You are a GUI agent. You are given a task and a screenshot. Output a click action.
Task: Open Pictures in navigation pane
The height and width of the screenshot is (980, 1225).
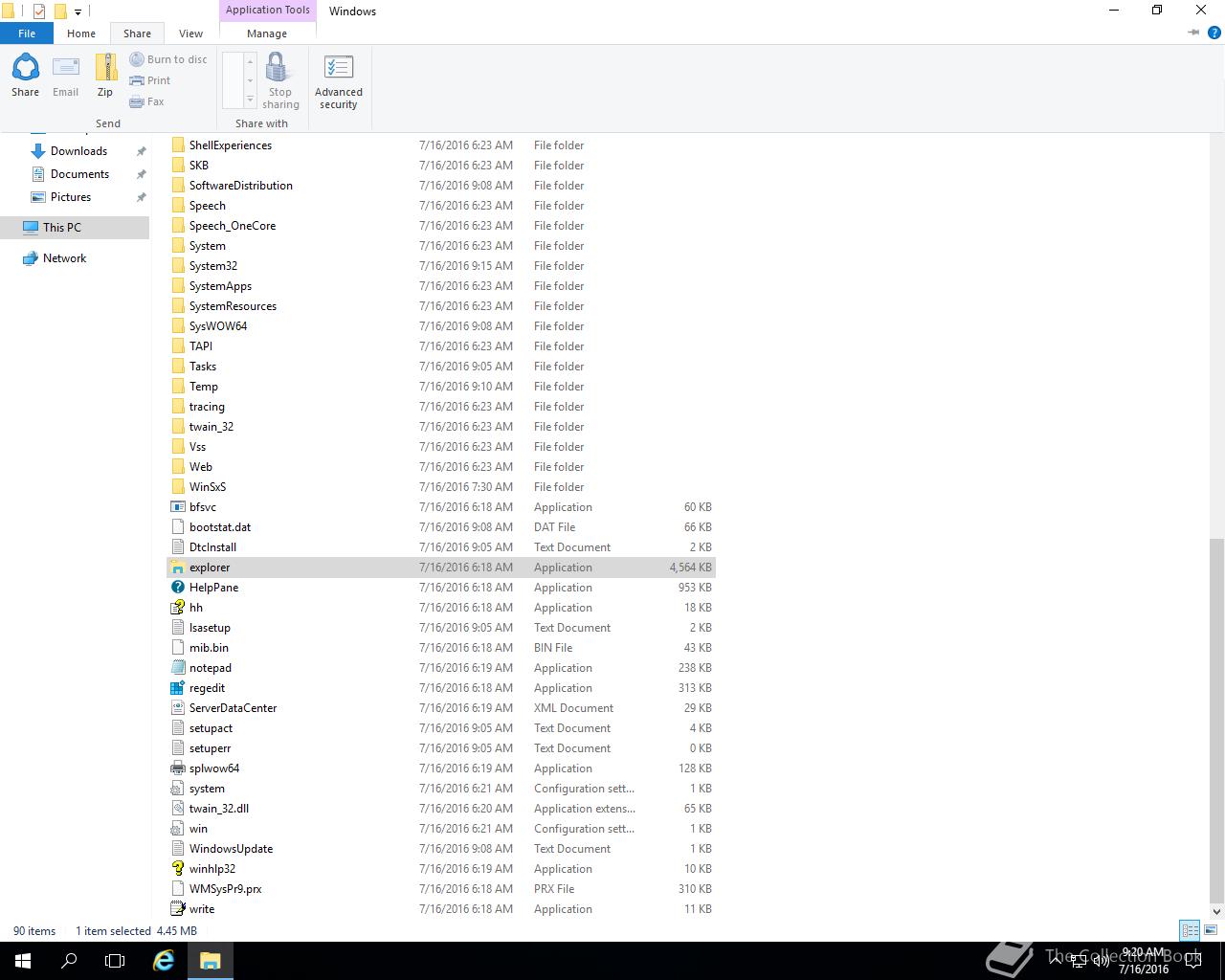[x=71, y=197]
